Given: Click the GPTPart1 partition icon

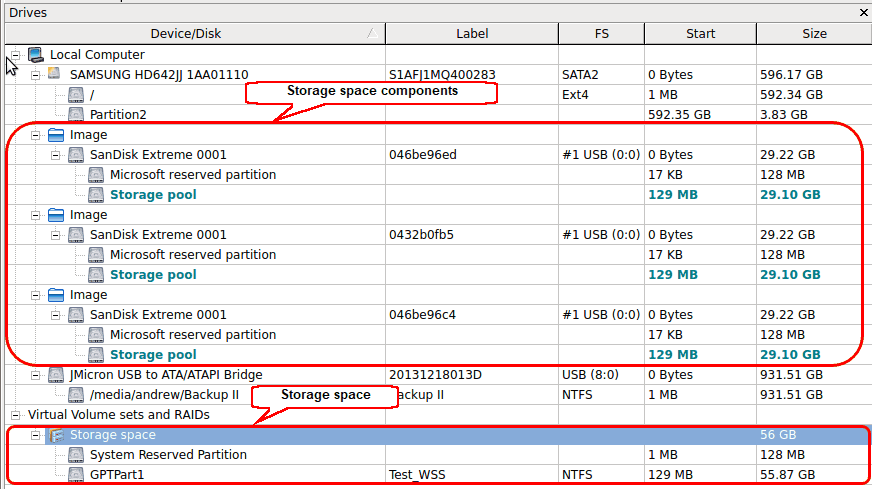Looking at the screenshot, I should click(76, 475).
